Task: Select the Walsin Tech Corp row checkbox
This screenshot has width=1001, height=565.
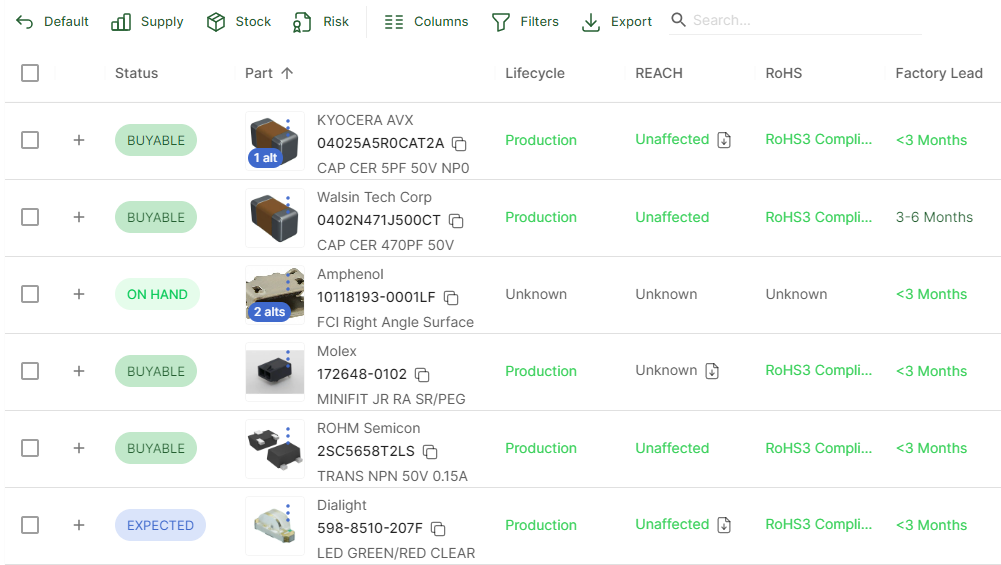Action: point(30,217)
